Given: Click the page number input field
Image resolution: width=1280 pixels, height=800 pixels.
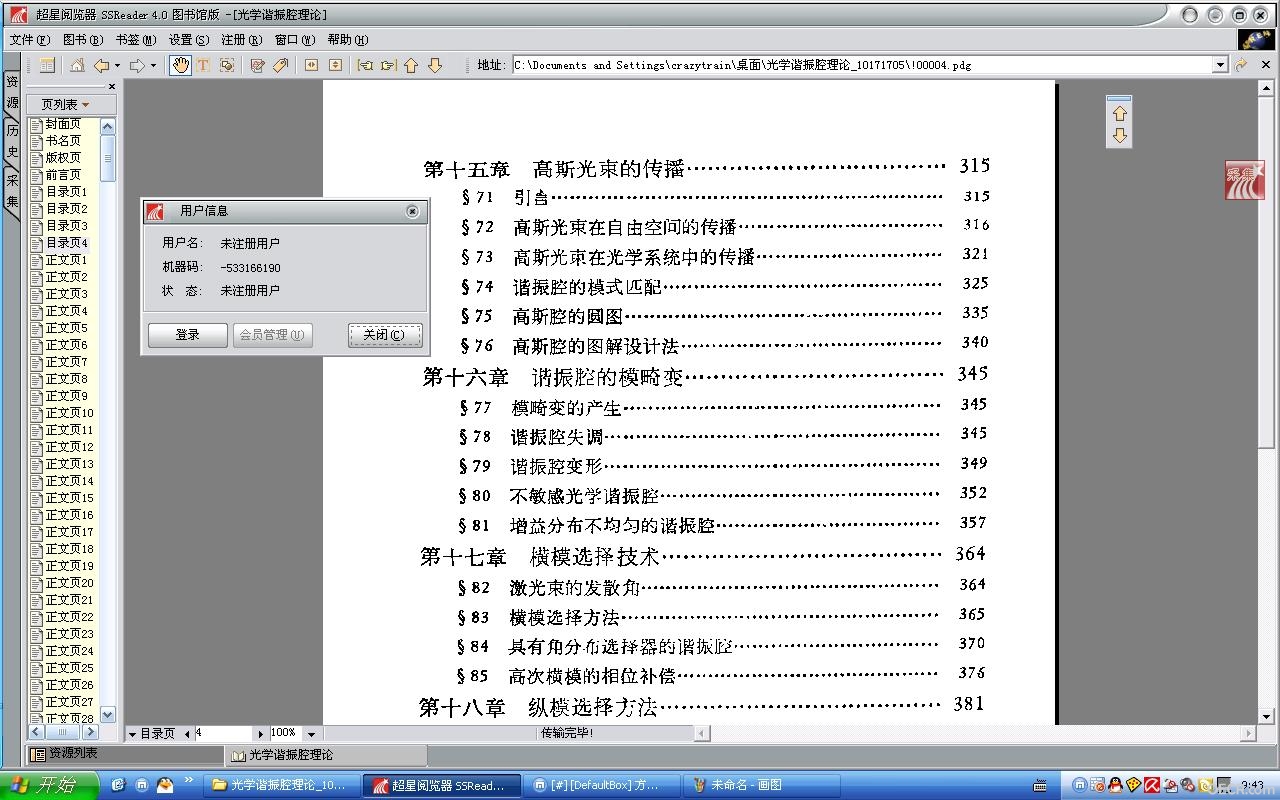Looking at the screenshot, I should click(224, 733).
